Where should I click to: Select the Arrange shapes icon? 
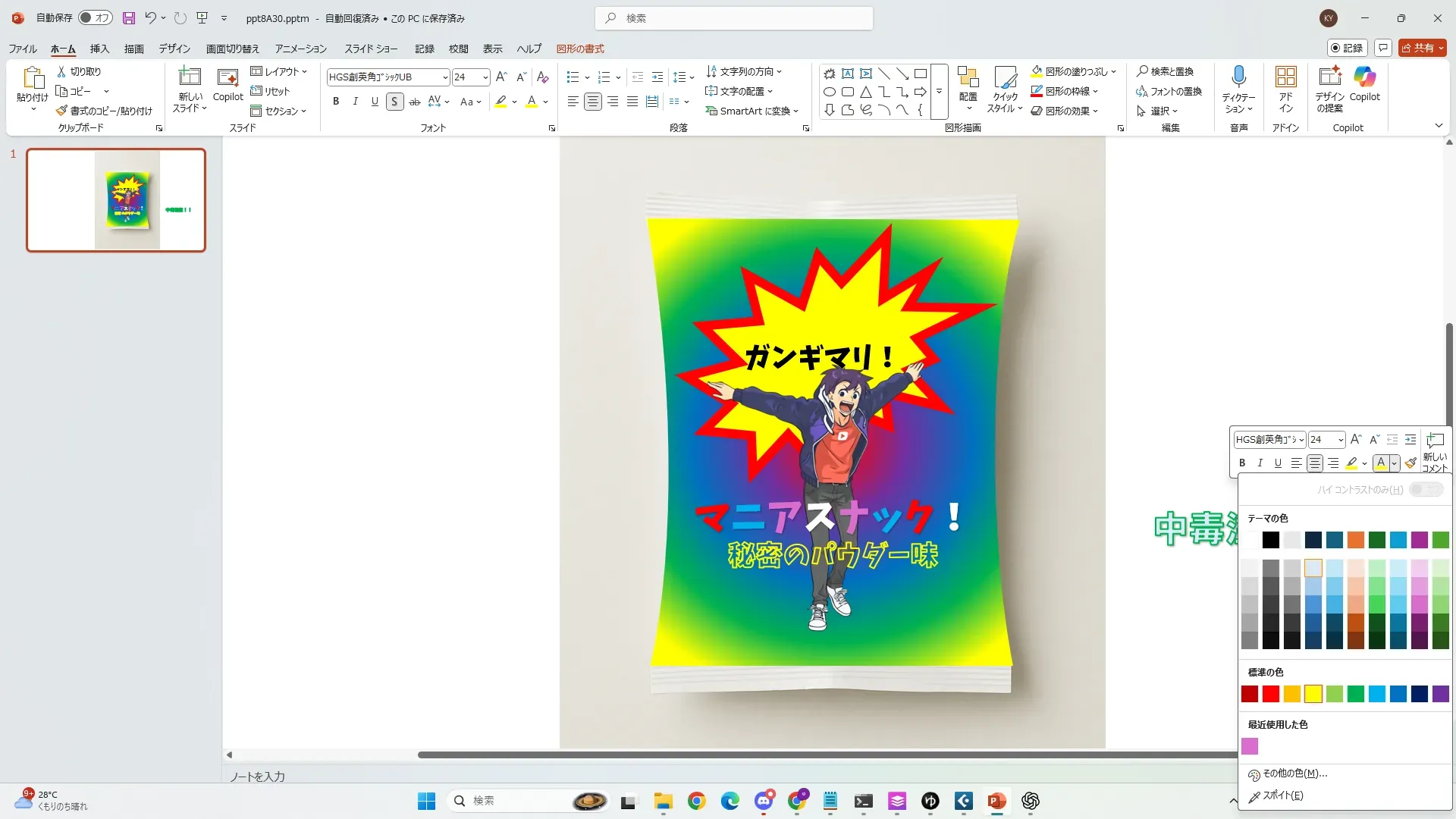click(x=968, y=77)
